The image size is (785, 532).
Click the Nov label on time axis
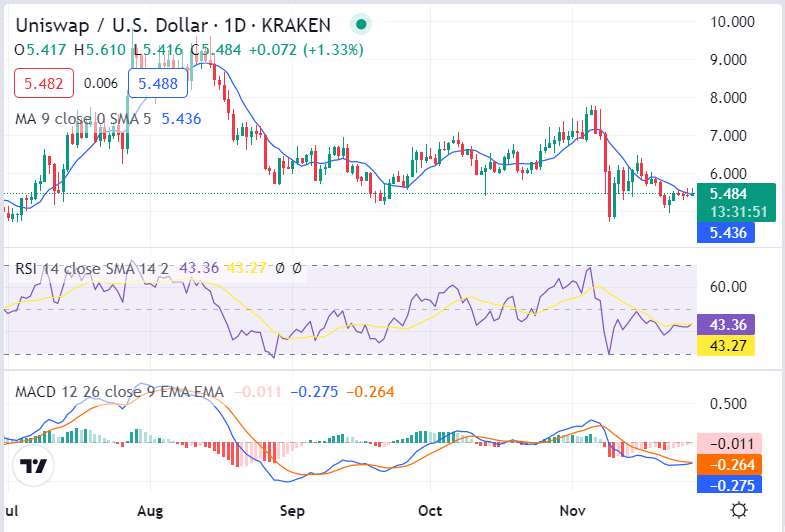[x=572, y=511]
